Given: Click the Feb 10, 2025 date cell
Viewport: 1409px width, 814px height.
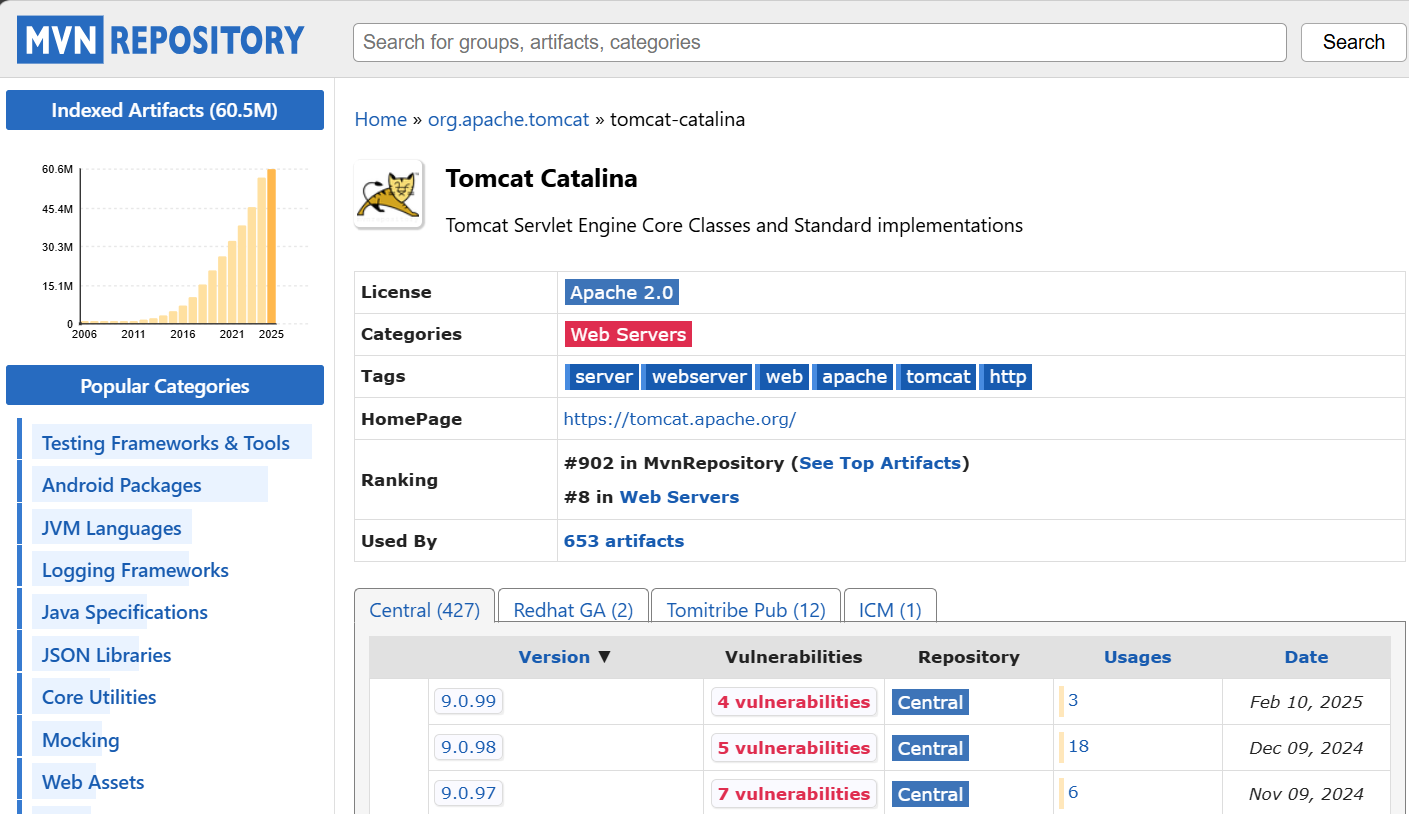Looking at the screenshot, I should tap(1306, 702).
